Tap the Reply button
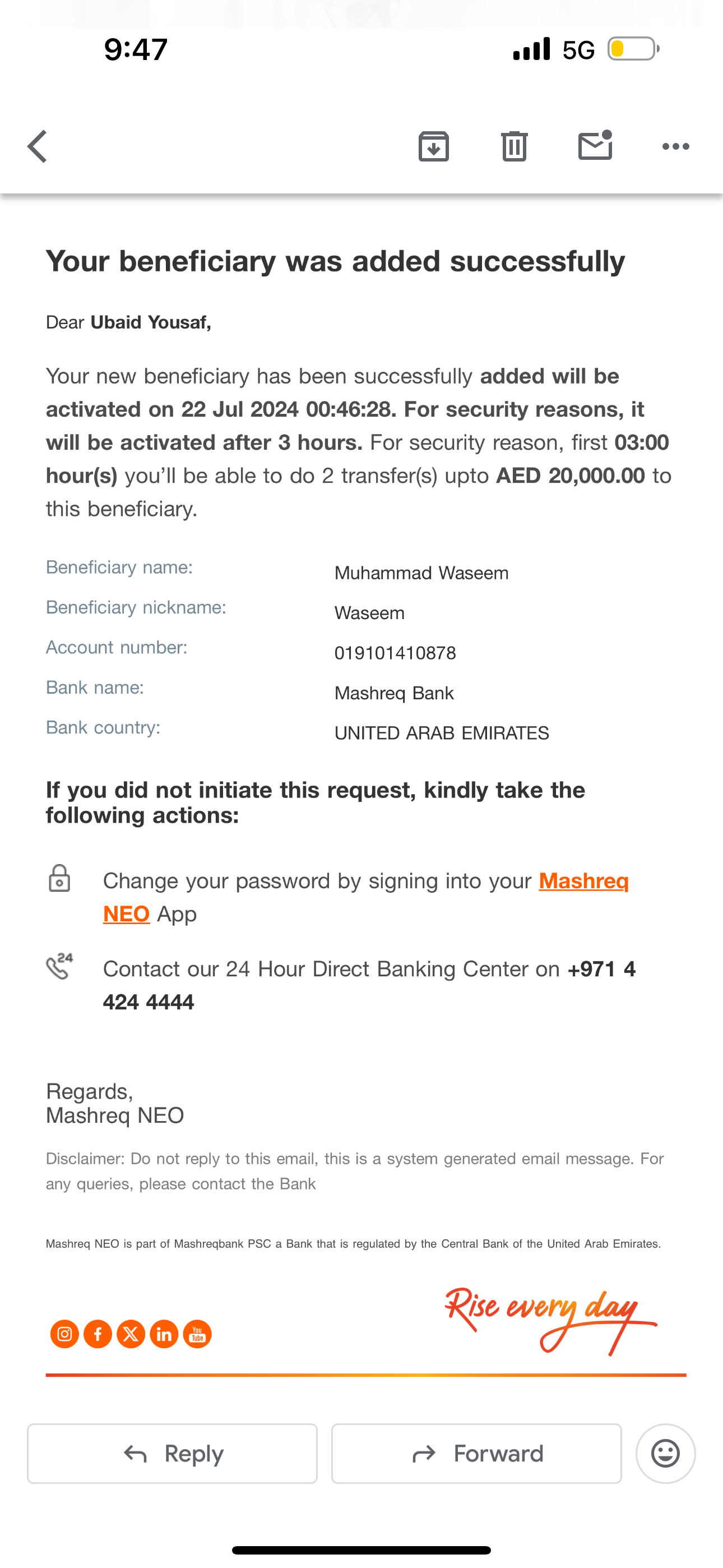The width and height of the screenshot is (723, 1568). point(172,1454)
